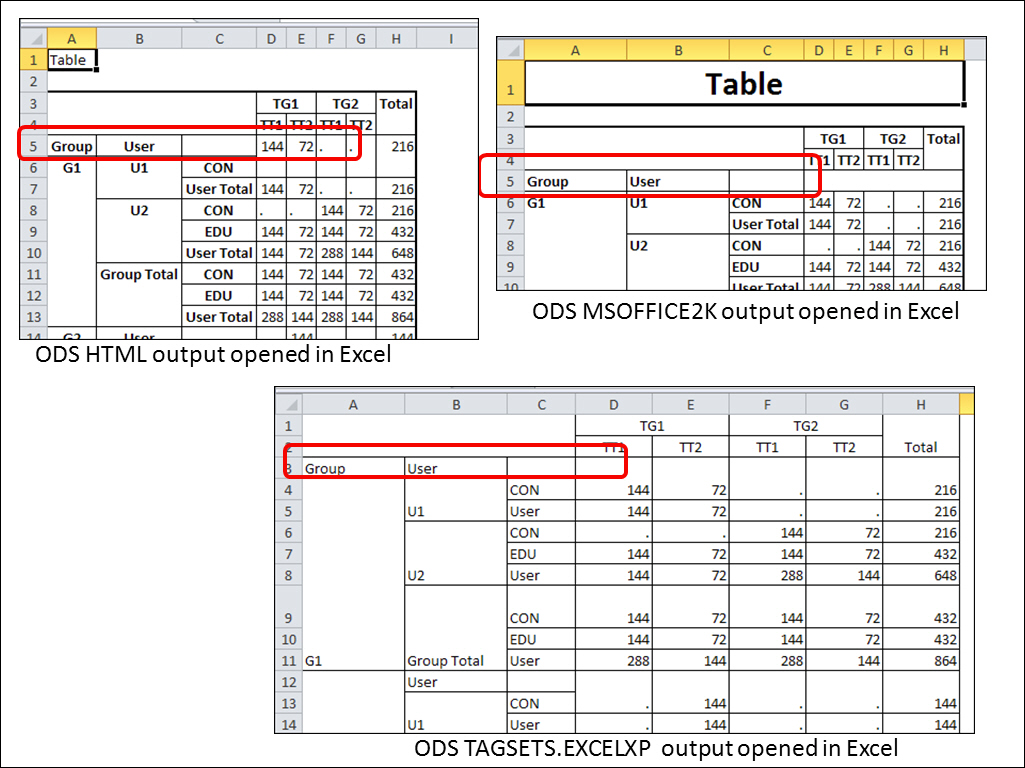Click the EDU cell in row 9 of the HTML output
This screenshot has height=768, width=1025.
218,231
